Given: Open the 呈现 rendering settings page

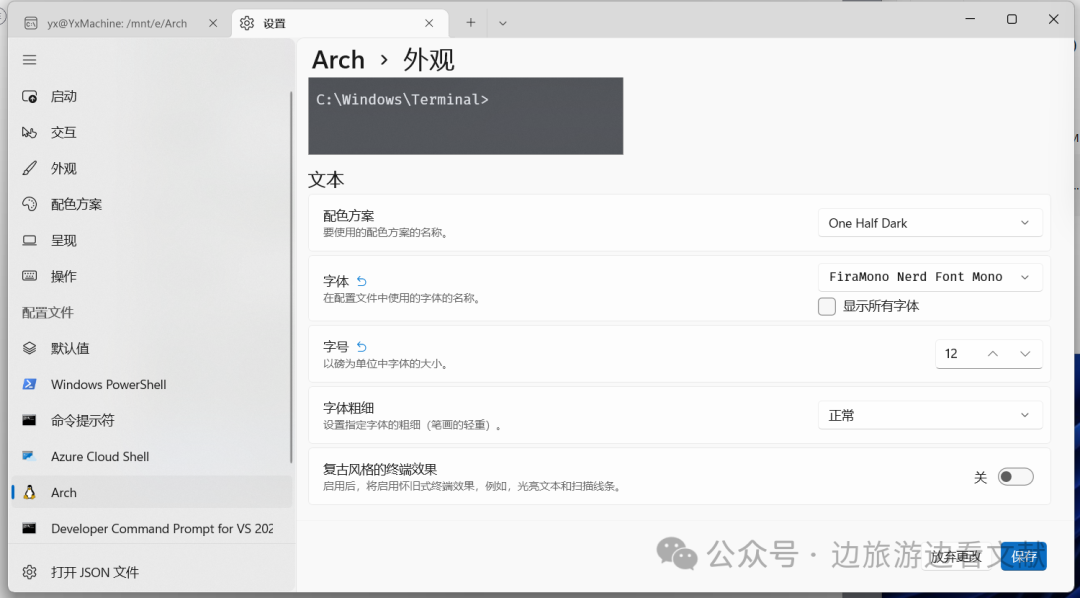Looking at the screenshot, I should pos(152,240).
